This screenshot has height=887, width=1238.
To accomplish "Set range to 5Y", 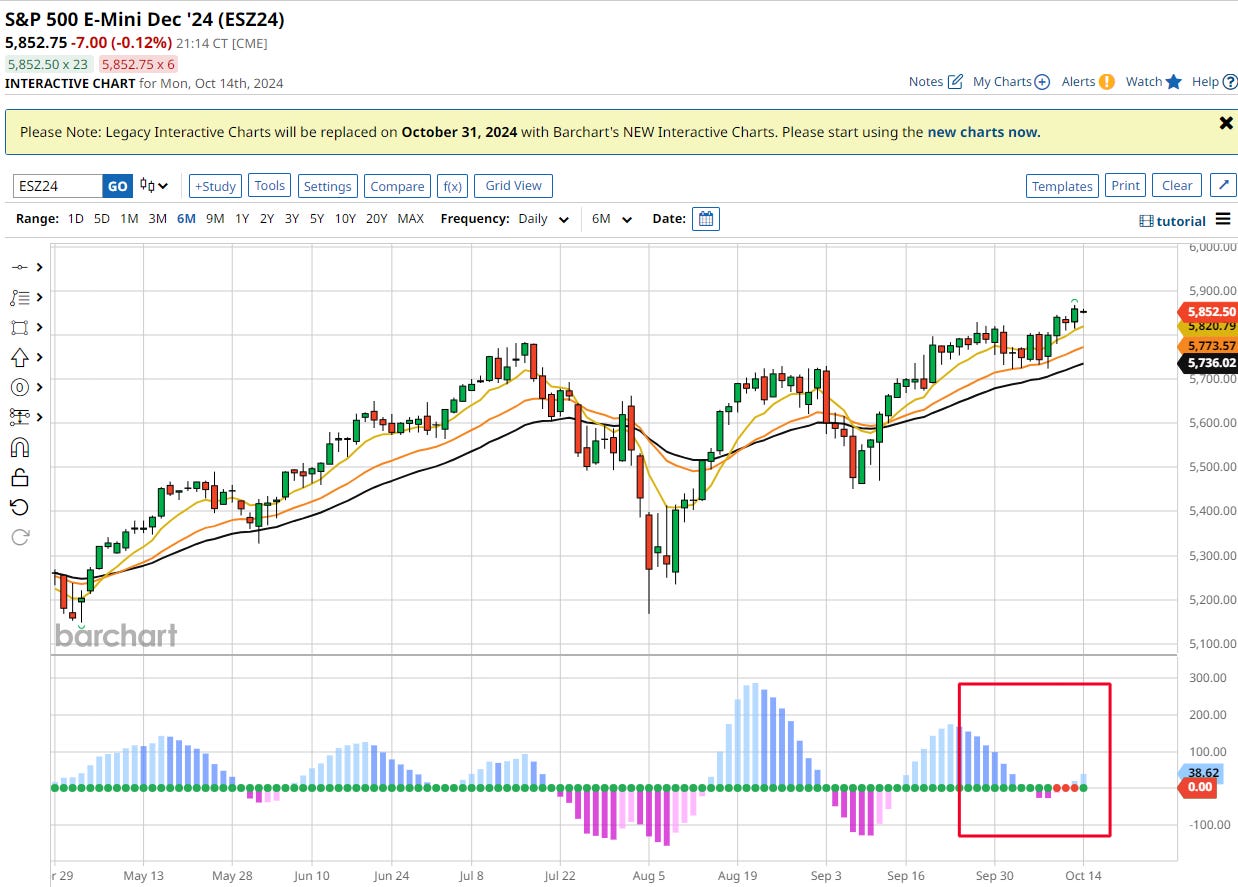I will (x=317, y=219).
